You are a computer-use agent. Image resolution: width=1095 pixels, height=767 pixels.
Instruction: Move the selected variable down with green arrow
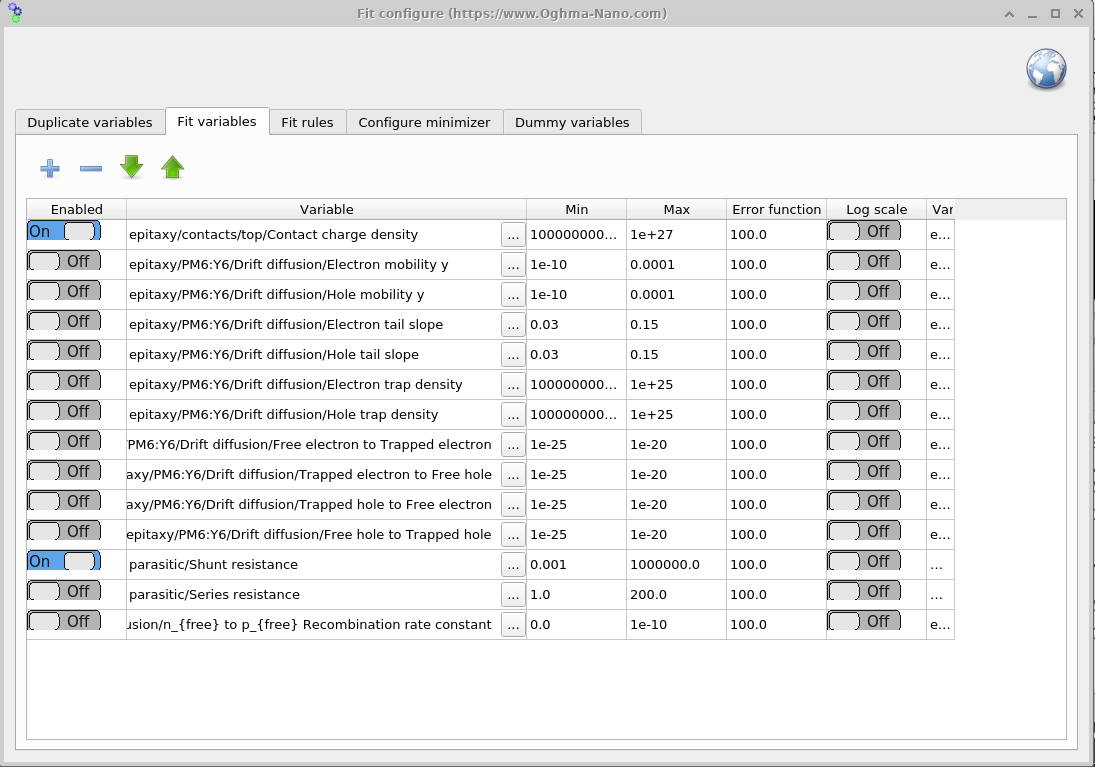point(131,166)
